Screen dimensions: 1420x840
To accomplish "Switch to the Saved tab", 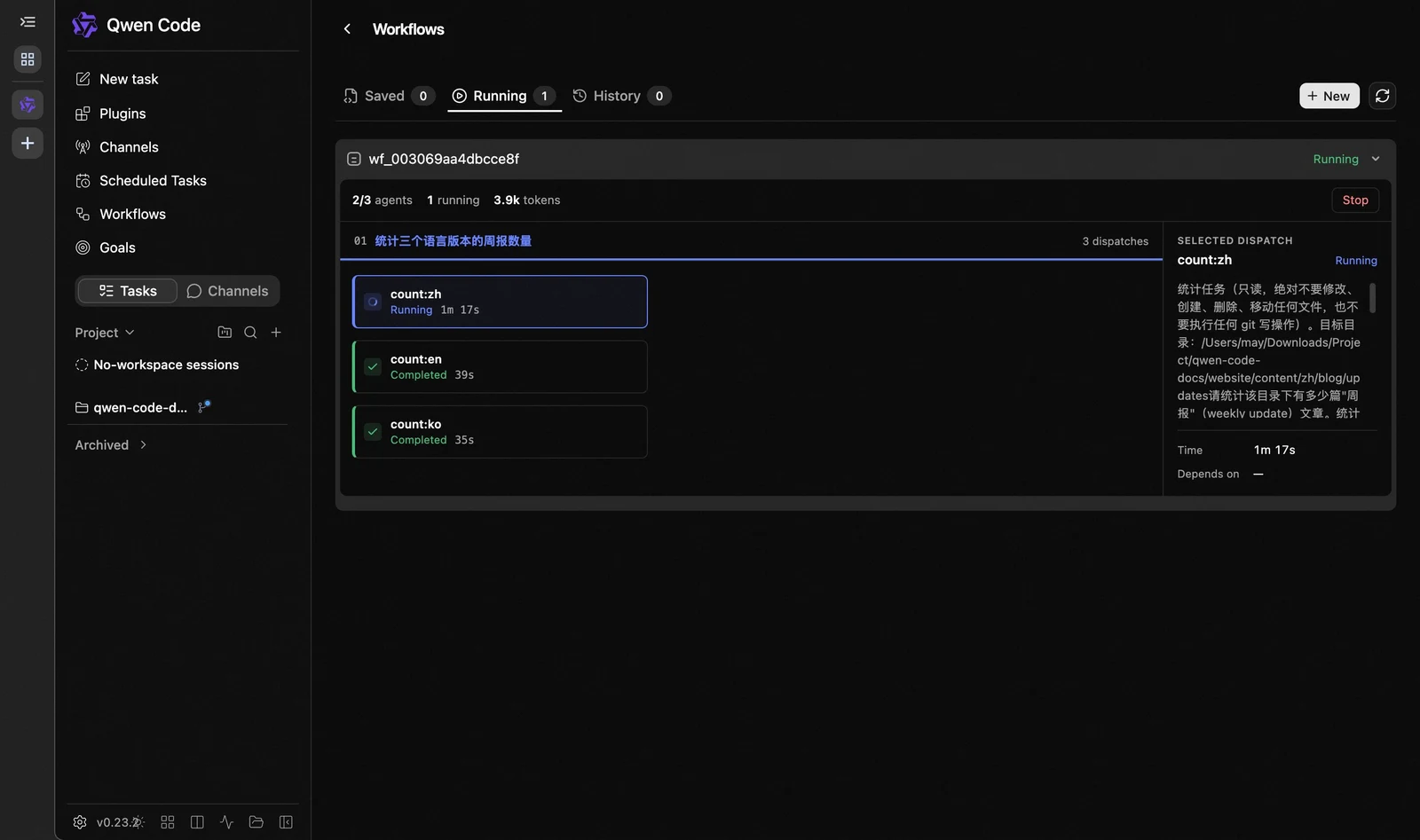I will [389, 96].
